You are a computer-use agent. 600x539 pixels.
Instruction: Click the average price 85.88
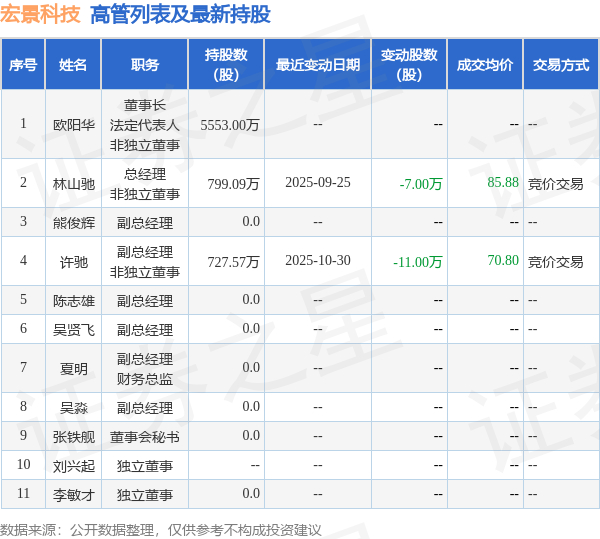pyautogui.click(x=503, y=182)
